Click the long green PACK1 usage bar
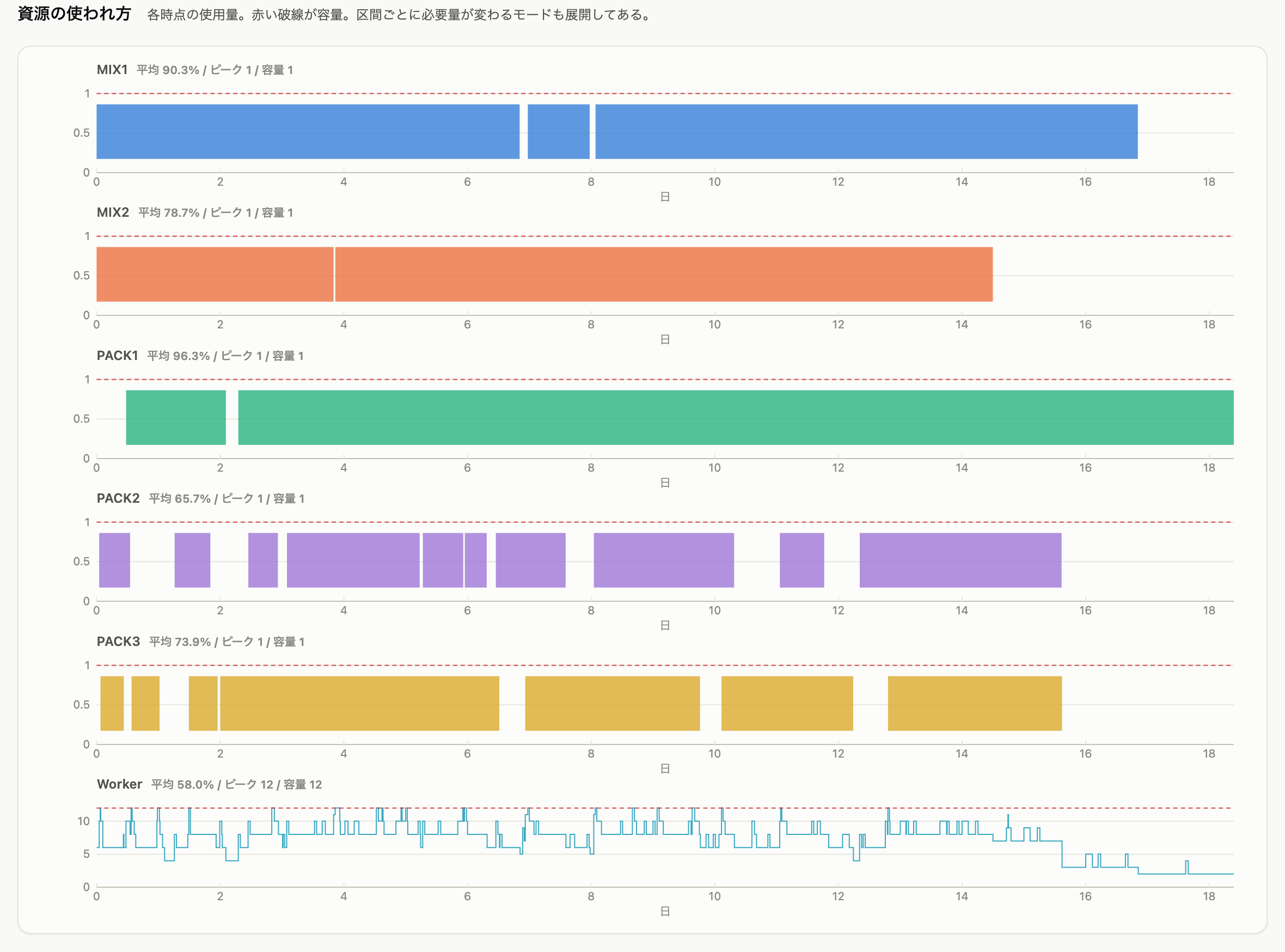The height and width of the screenshot is (952, 1285). coord(736,417)
